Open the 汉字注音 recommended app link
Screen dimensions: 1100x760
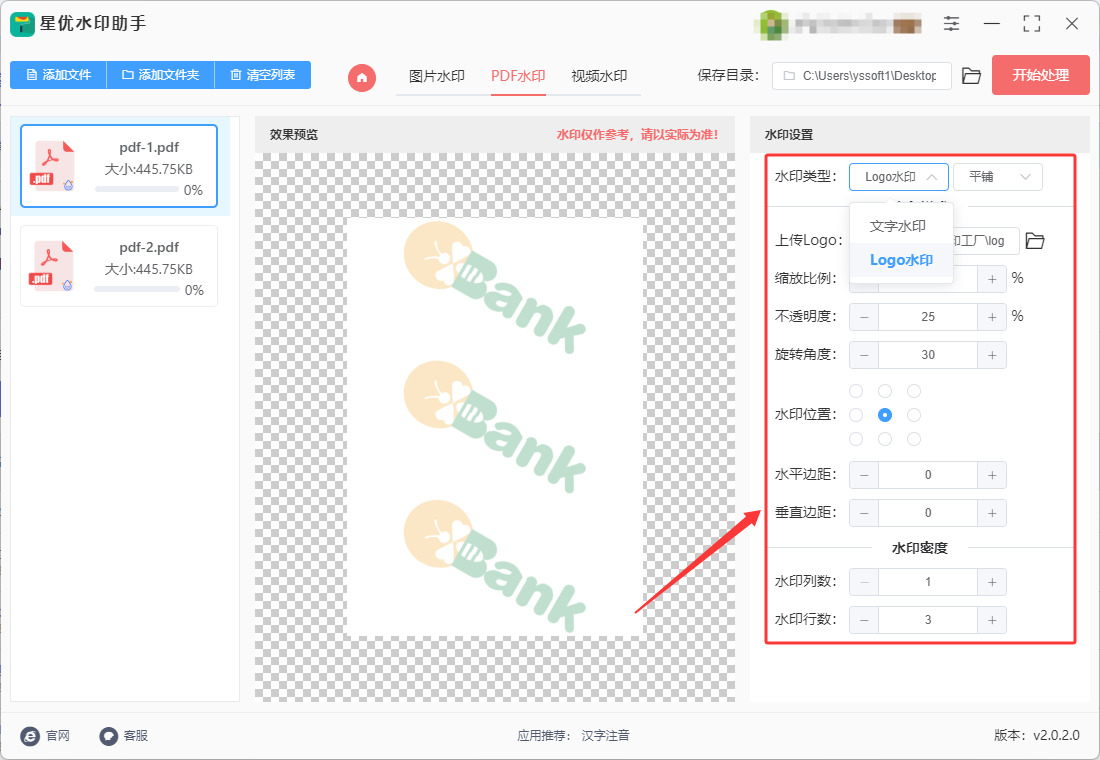(x=605, y=735)
